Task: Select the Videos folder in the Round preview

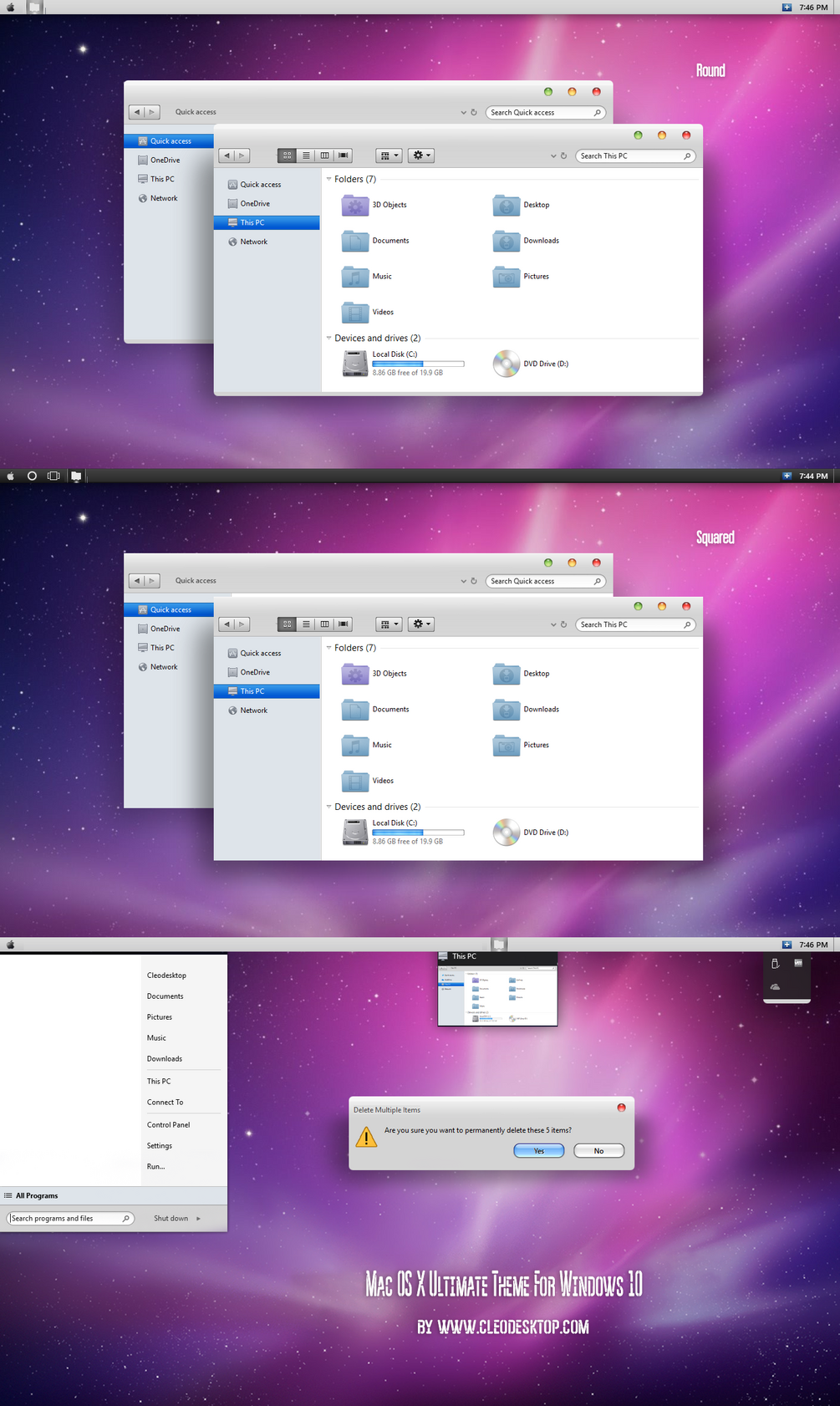Action: (x=368, y=312)
